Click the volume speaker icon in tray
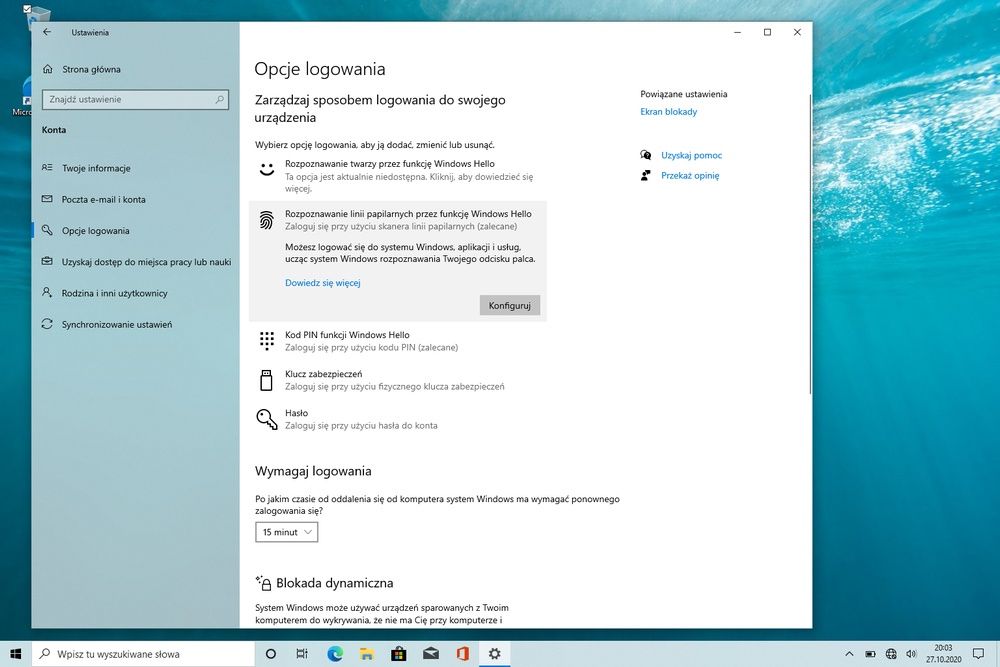Screen dimensions: 1000x667 [911, 654]
